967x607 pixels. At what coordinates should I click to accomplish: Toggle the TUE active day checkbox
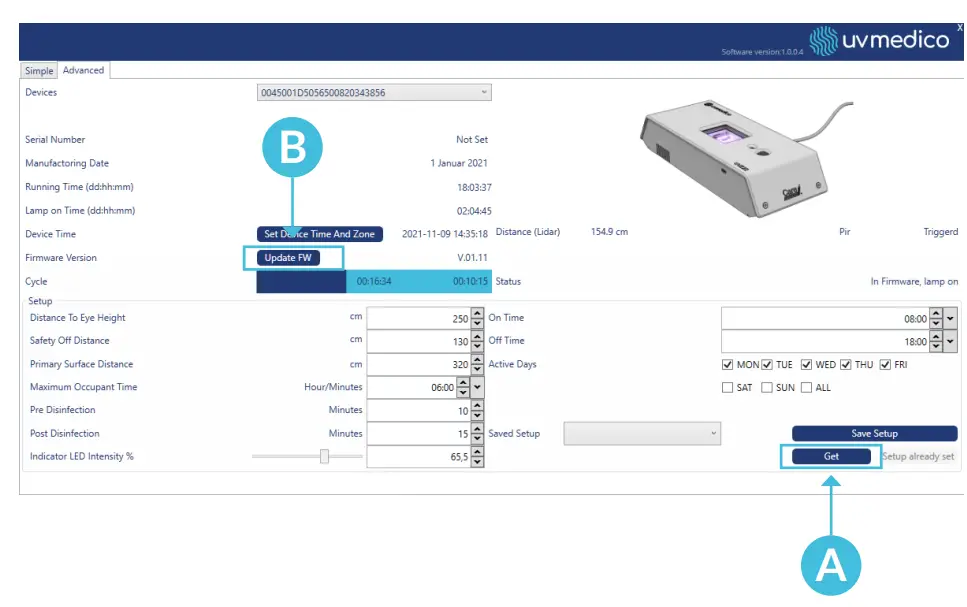pos(767,365)
